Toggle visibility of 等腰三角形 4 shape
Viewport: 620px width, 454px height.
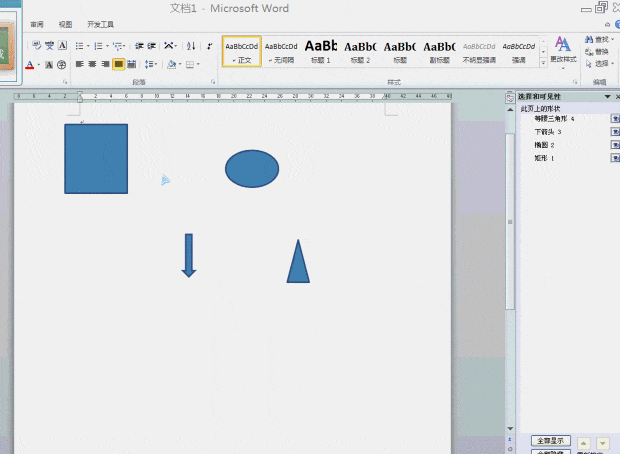pos(615,119)
